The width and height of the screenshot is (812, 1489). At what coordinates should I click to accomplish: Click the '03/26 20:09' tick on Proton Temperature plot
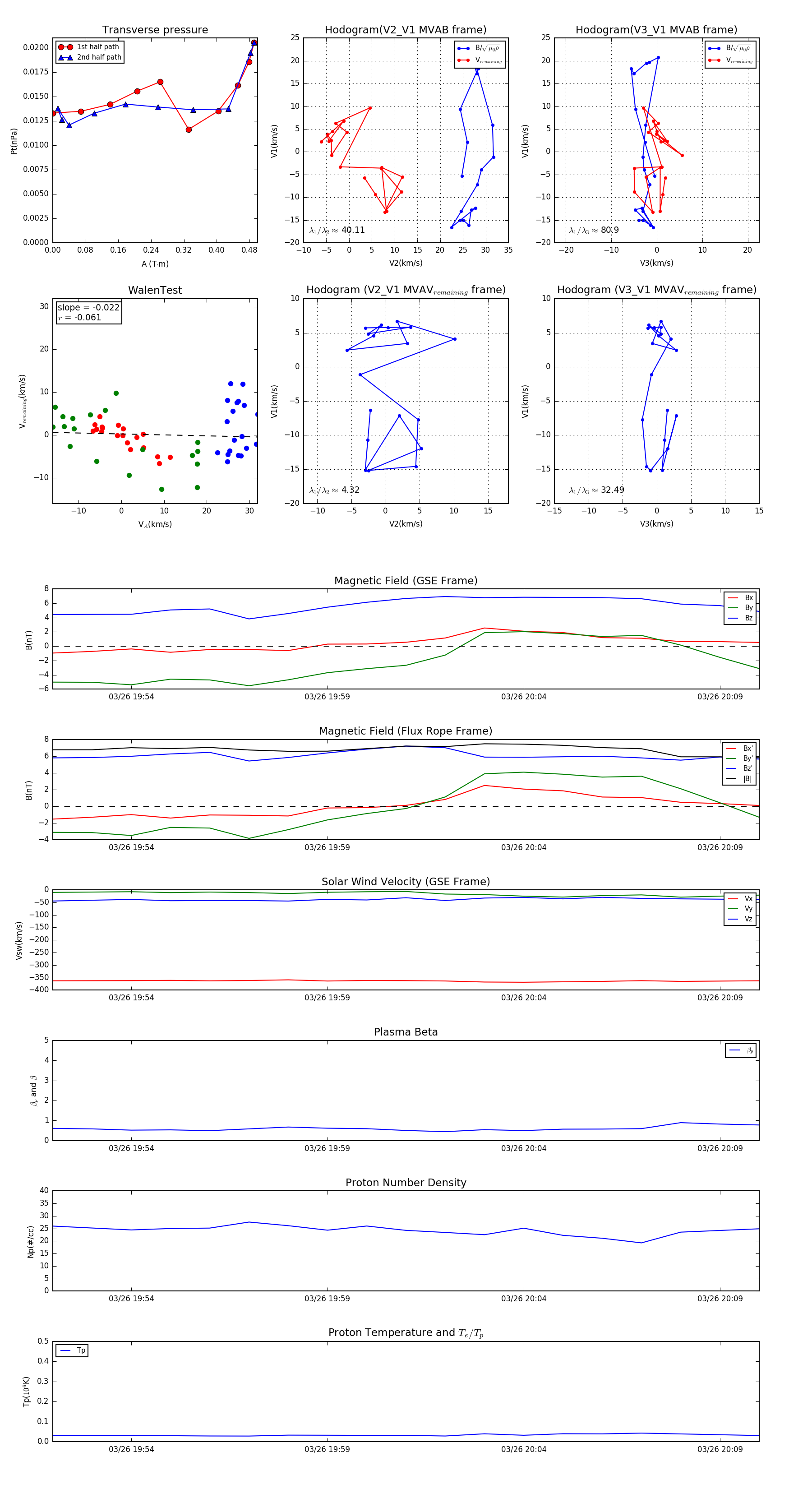[x=720, y=1449]
